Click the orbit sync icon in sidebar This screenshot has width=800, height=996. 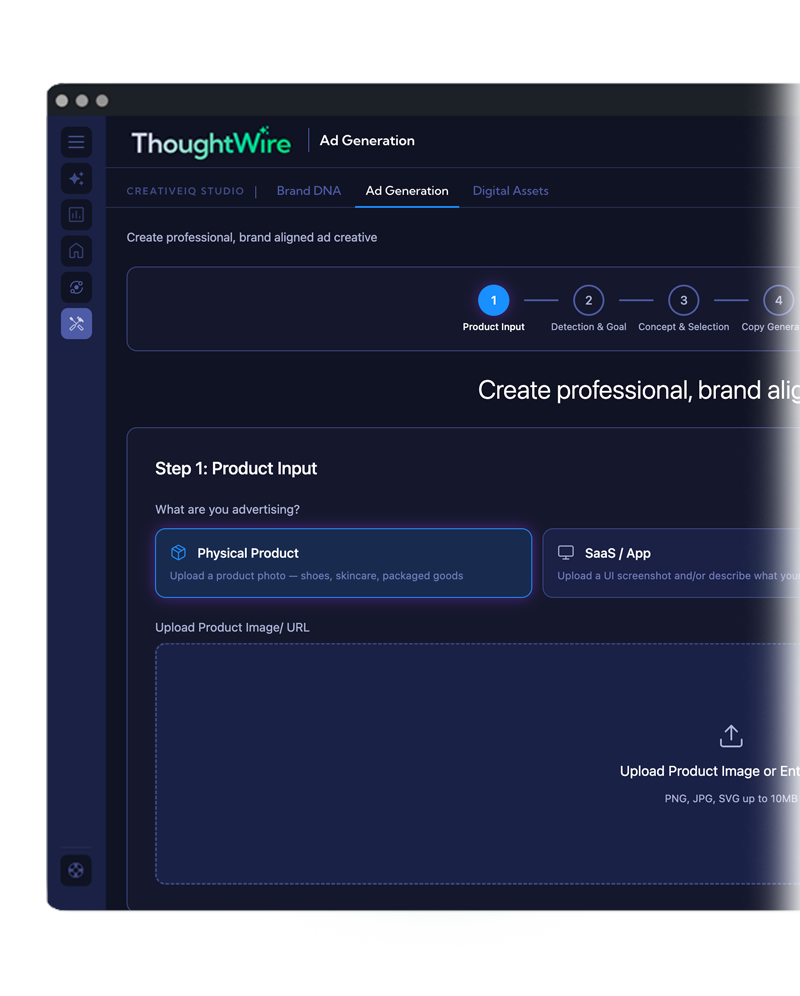[76, 288]
